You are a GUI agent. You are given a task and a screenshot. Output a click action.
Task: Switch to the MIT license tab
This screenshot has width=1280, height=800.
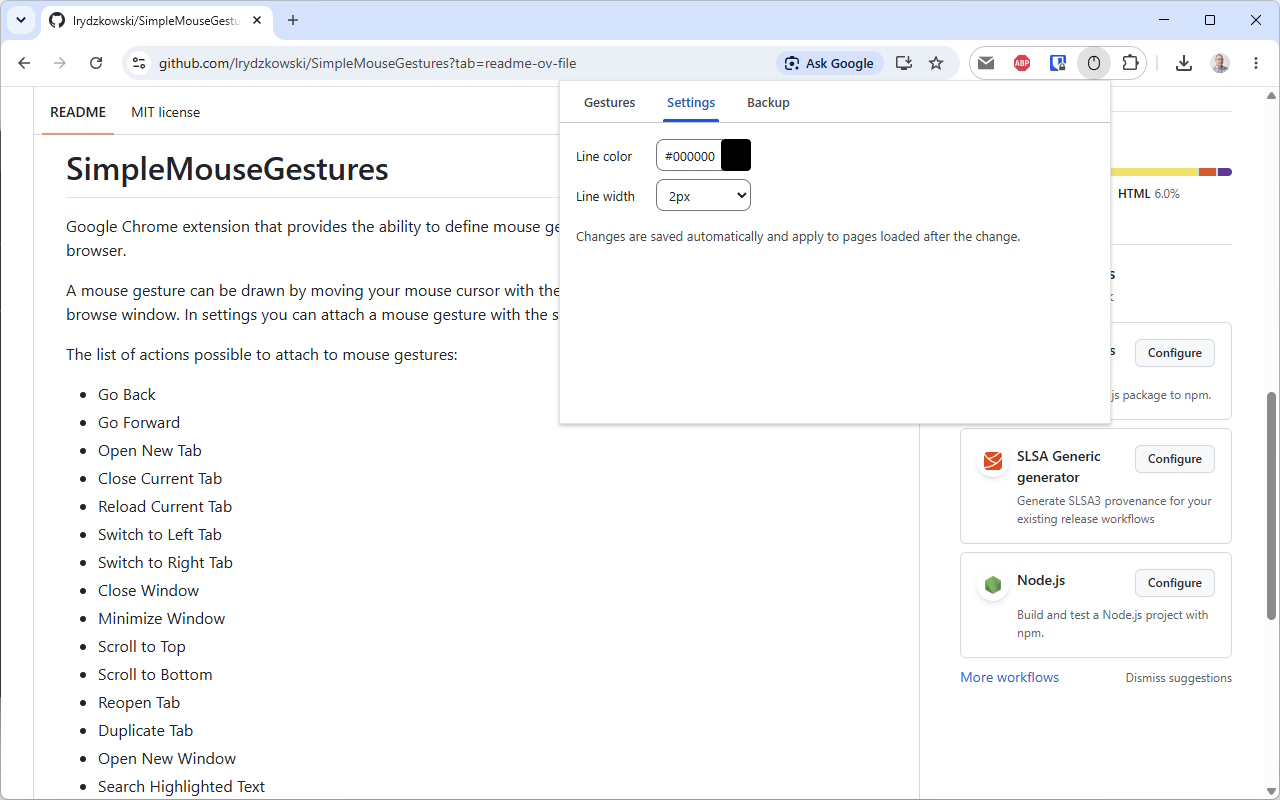pyautogui.click(x=166, y=112)
